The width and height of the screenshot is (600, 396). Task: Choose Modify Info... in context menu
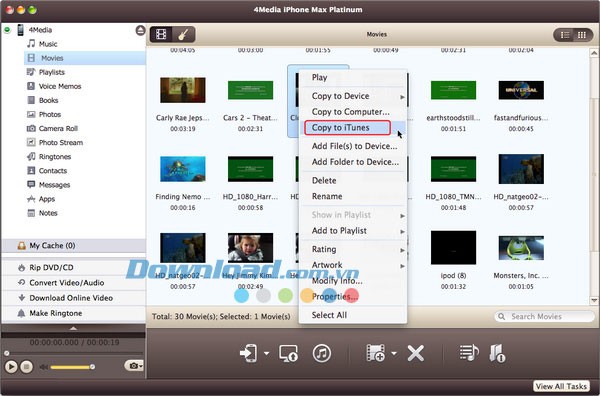coord(352,281)
